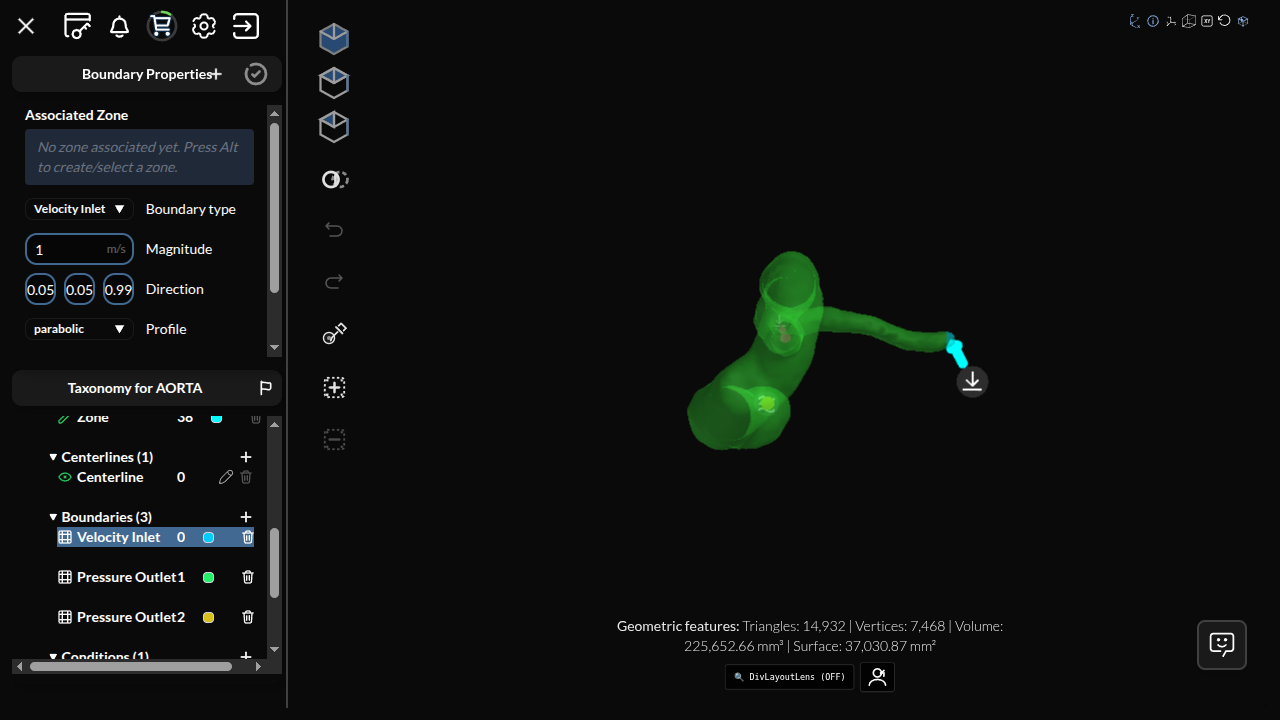Image resolution: width=1280 pixels, height=720 pixels.
Task: Select the solid blue cube view
Action: pyautogui.click(x=334, y=38)
